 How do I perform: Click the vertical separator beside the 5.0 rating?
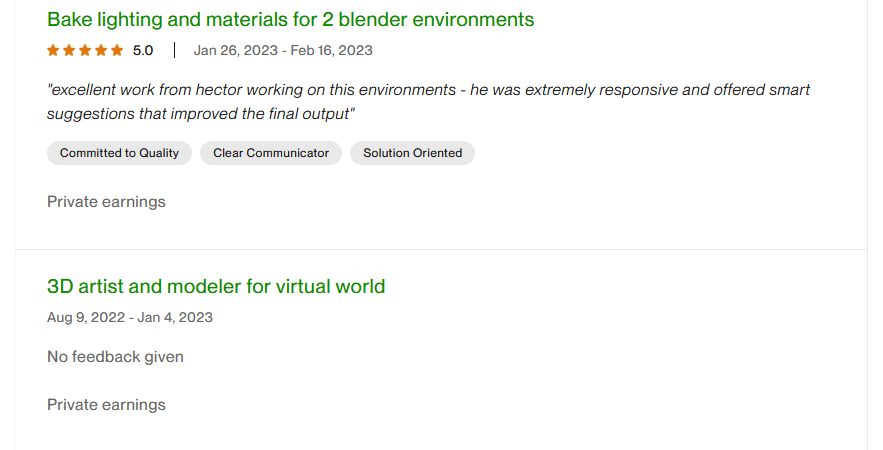174,50
